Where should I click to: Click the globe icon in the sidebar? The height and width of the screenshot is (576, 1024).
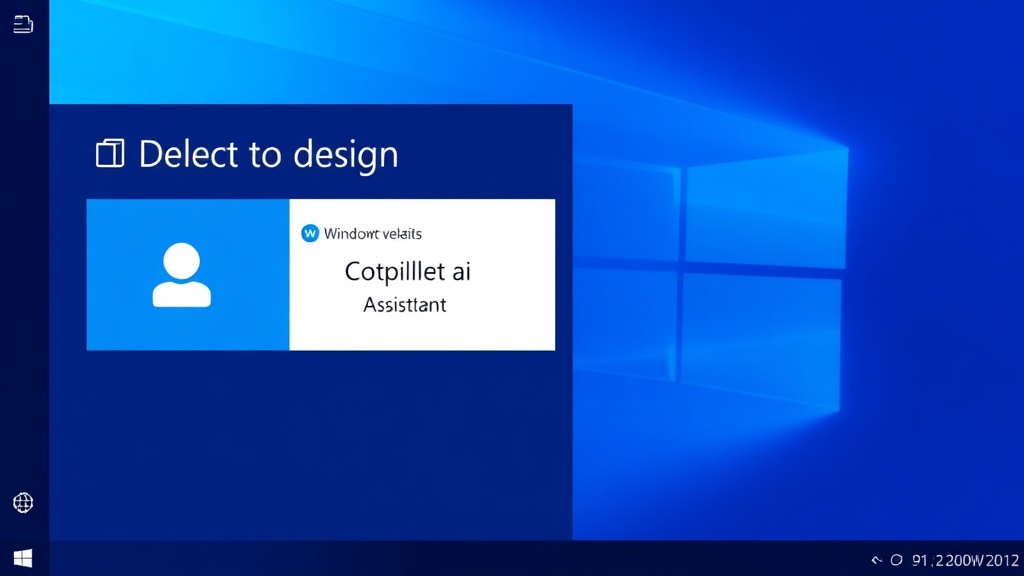click(22, 502)
